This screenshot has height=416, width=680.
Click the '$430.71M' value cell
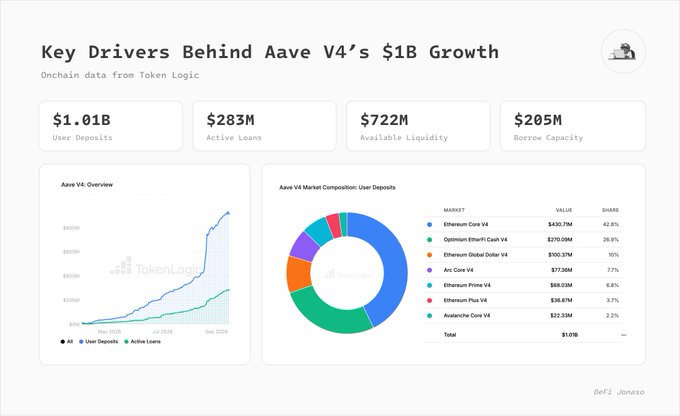click(560, 225)
